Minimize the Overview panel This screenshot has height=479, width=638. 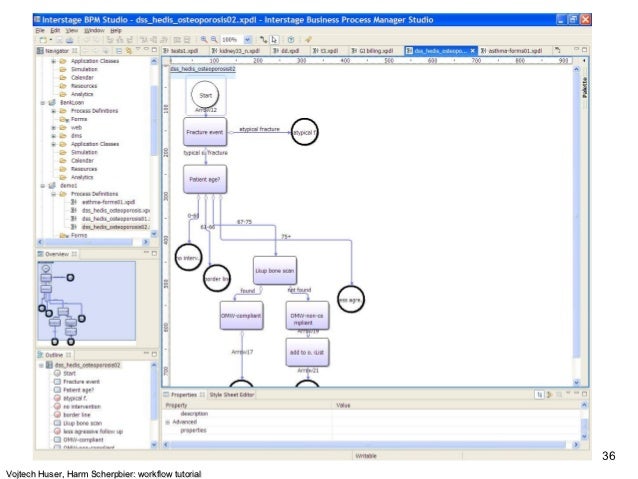tap(146, 253)
